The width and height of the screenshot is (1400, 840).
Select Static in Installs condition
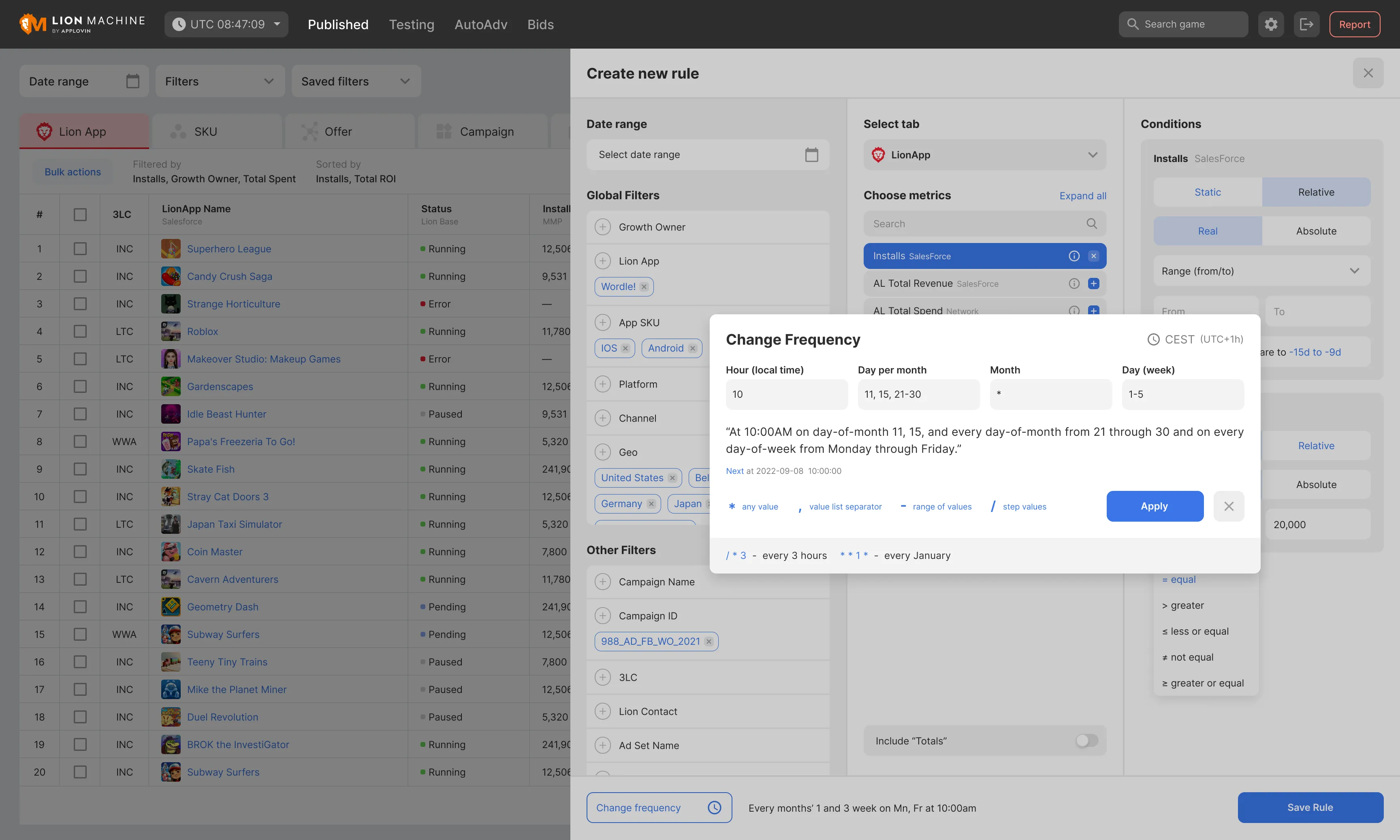(x=1208, y=192)
